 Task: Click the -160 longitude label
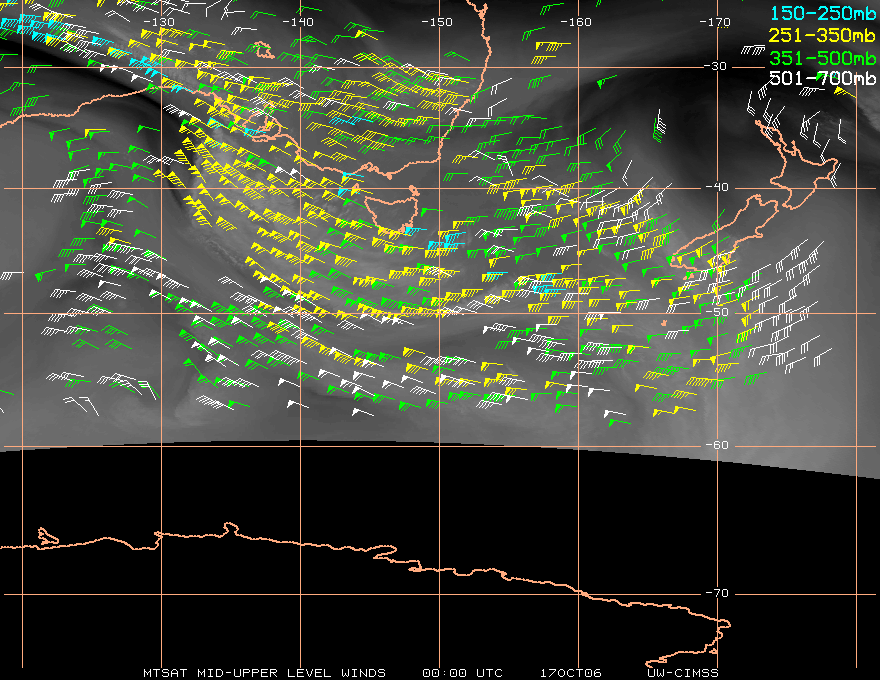click(x=576, y=22)
